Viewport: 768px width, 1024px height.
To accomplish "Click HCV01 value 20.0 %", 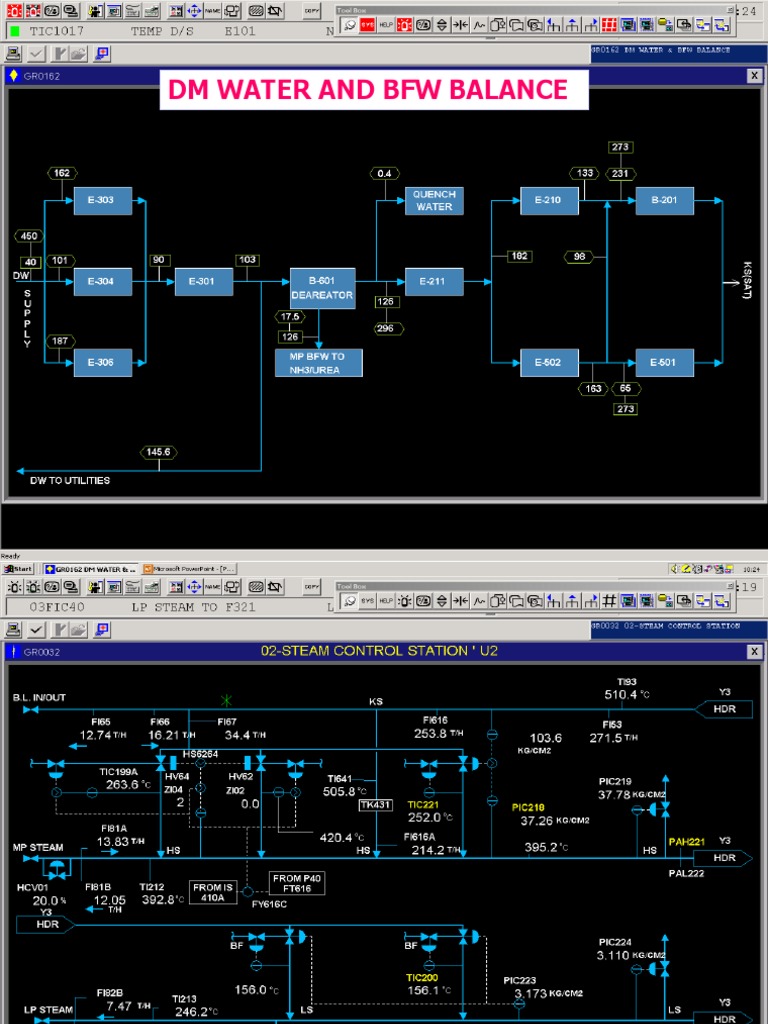I will coord(50,901).
